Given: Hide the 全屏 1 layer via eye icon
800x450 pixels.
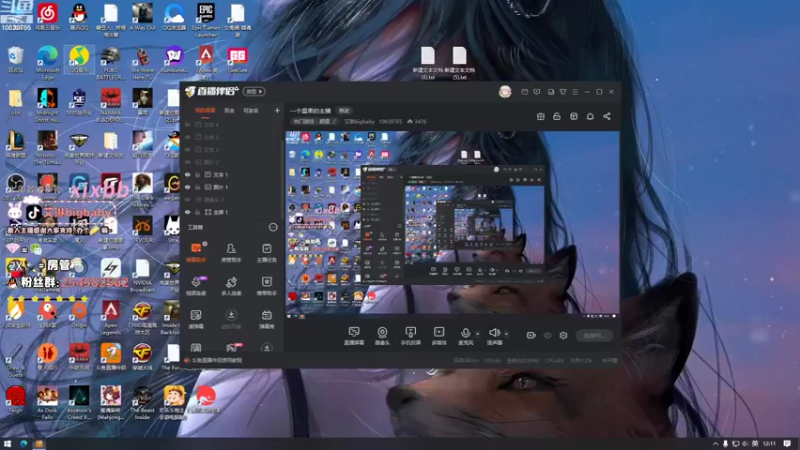Looking at the screenshot, I should [x=188, y=212].
